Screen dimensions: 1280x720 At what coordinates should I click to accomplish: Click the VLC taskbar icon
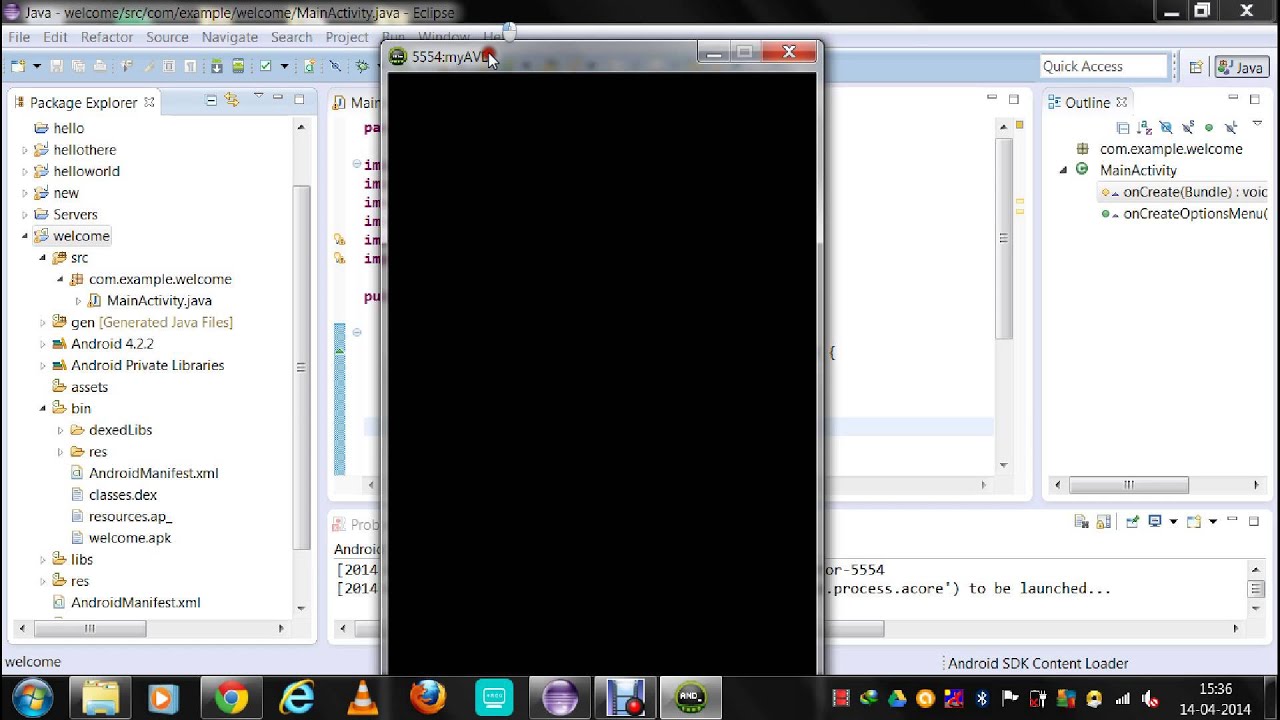(362, 698)
